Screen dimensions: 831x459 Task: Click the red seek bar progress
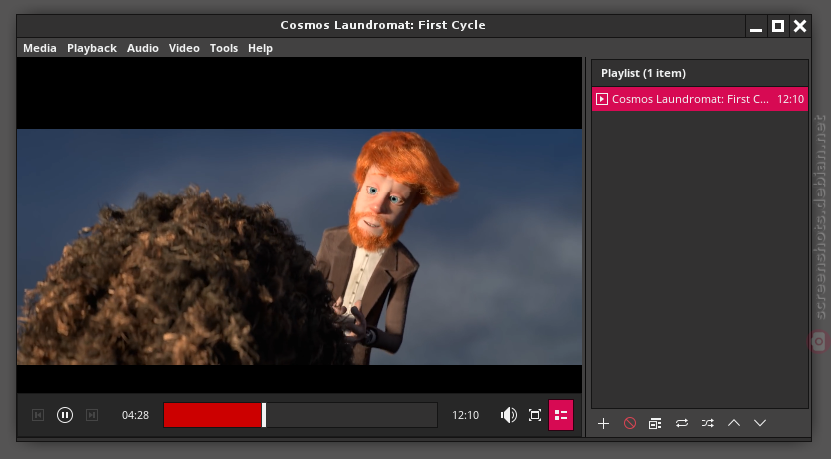213,415
